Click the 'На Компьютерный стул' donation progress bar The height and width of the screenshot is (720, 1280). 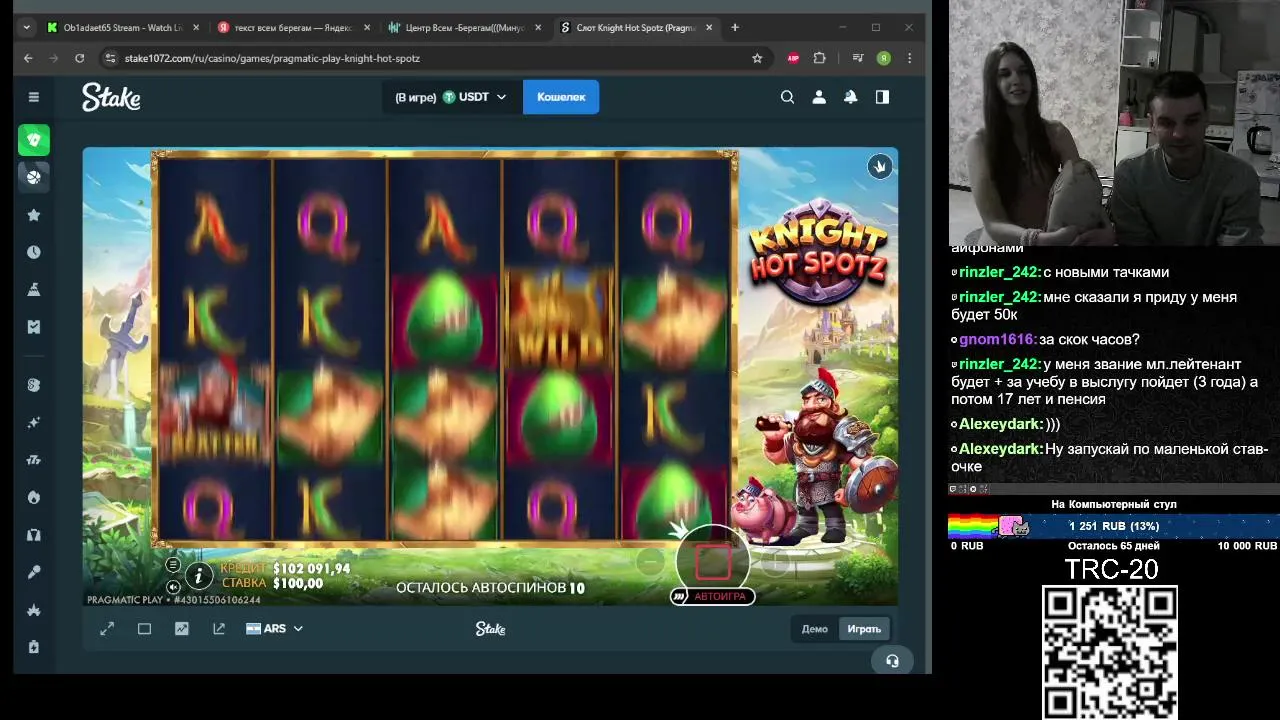click(x=1114, y=526)
